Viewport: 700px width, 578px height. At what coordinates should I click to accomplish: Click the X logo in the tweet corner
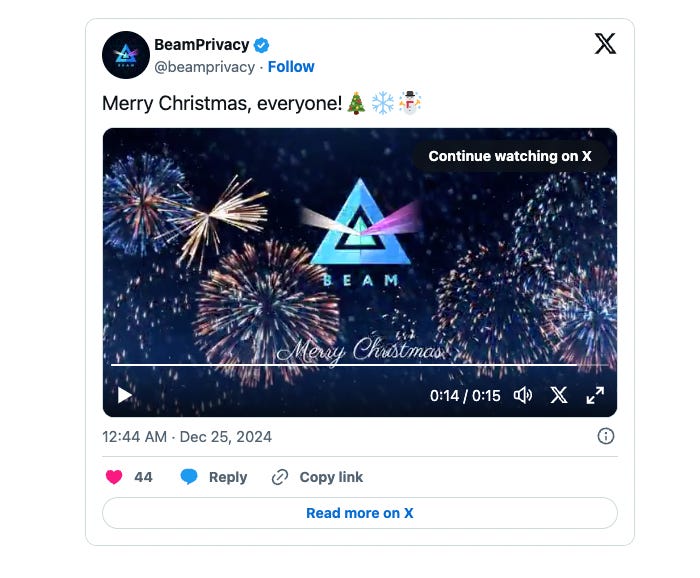point(605,43)
